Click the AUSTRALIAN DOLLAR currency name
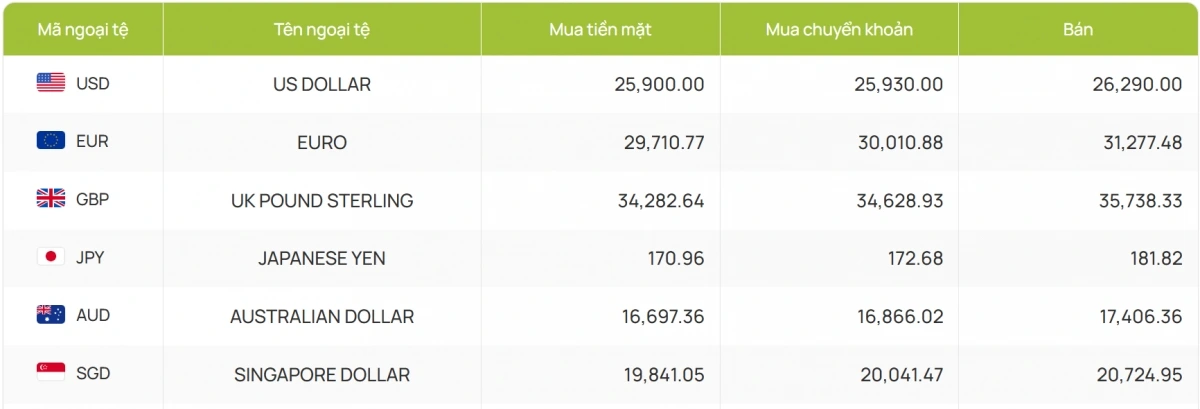The width and height of the screenshot is (1200, 409). point(322,316)
